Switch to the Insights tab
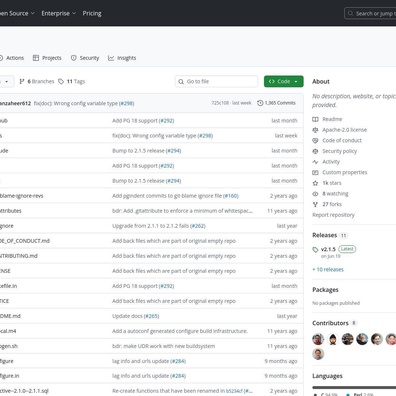The height and width of the screenshot is (396, 396). click(x=122, y=58)
